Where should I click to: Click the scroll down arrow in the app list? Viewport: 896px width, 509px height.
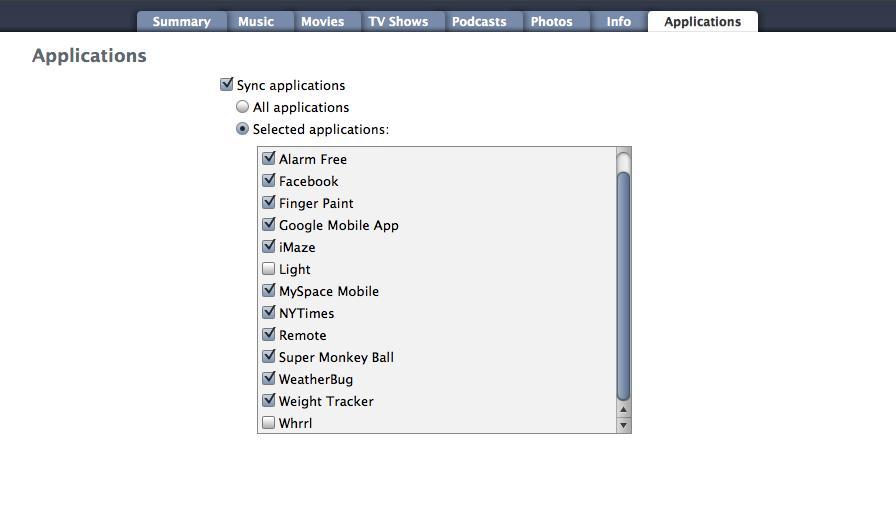(623, 425)
